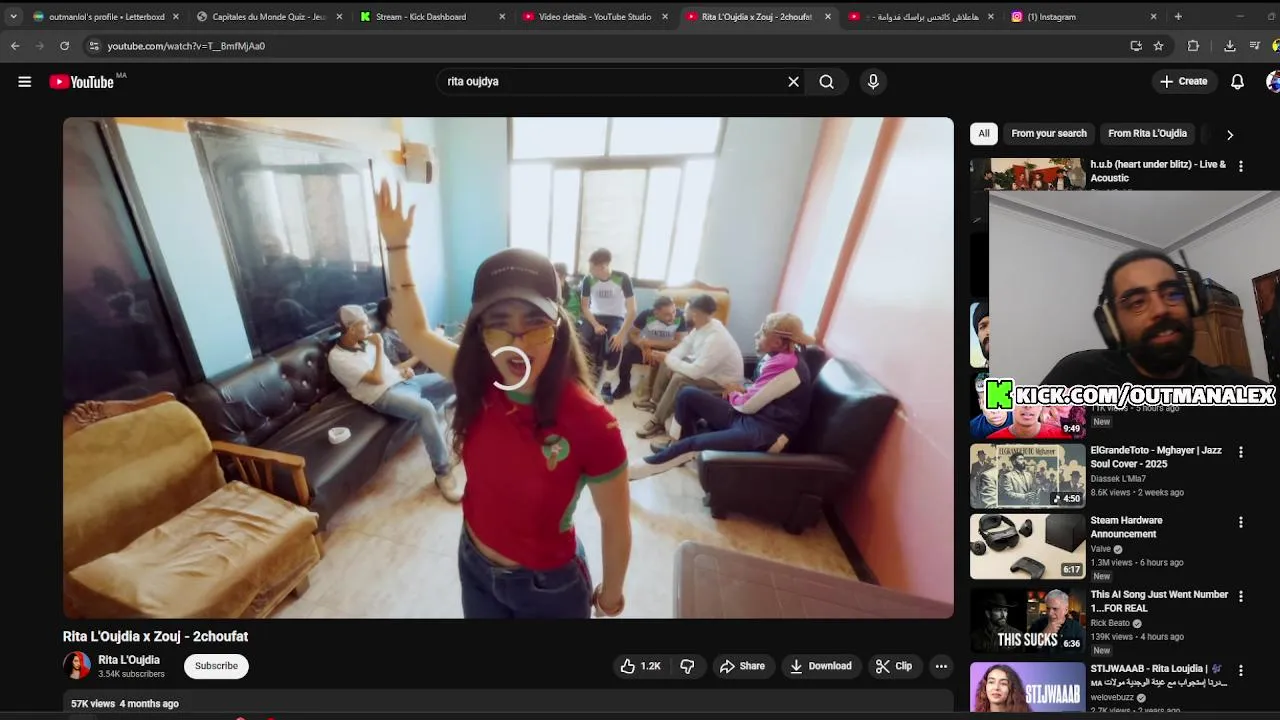Show next filter chips with right arrow

pyautogui.click(x=1230, y=134)
